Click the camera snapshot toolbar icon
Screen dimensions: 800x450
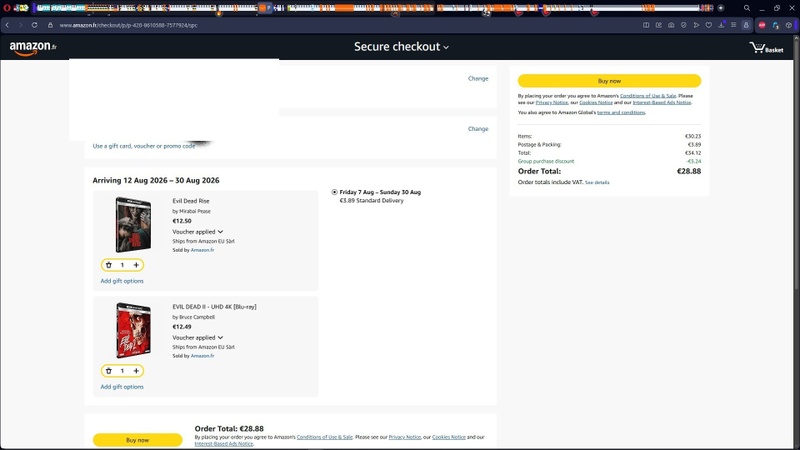(x=671, y=25)
